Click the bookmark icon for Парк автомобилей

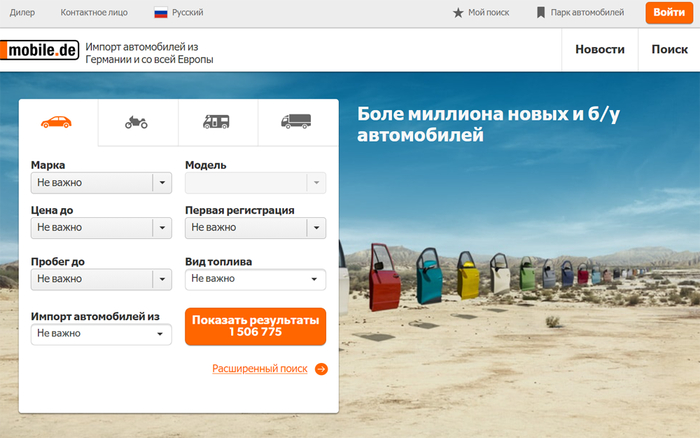[541, 13]
